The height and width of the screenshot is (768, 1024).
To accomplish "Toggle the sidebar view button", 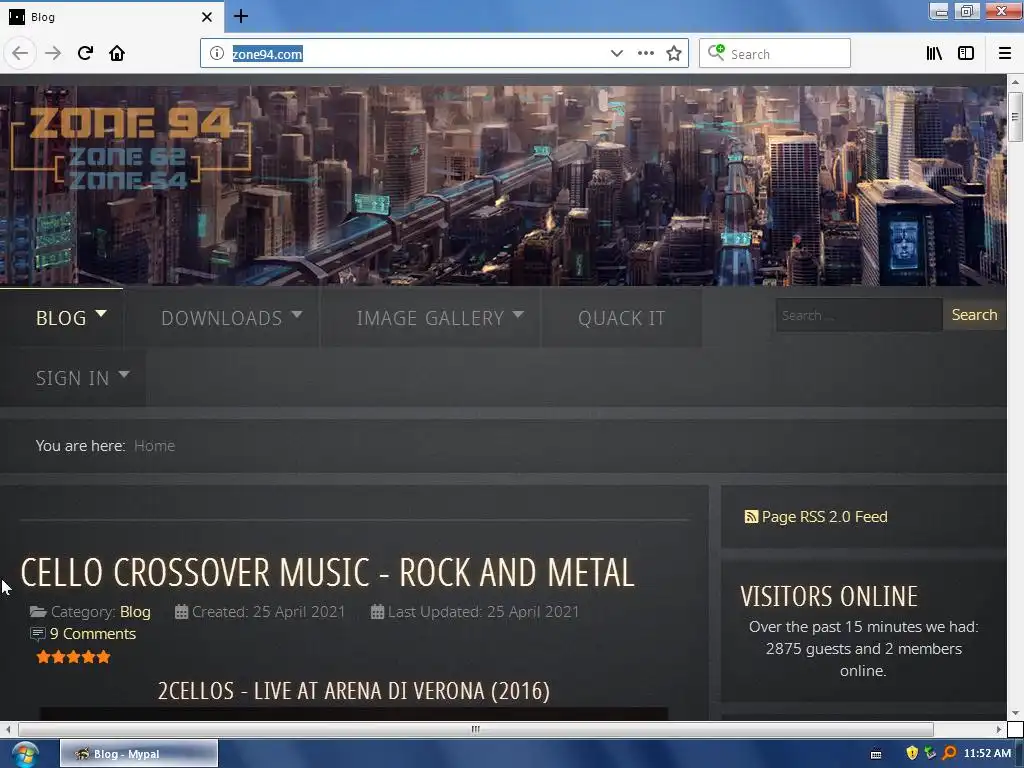I will 966,54.
